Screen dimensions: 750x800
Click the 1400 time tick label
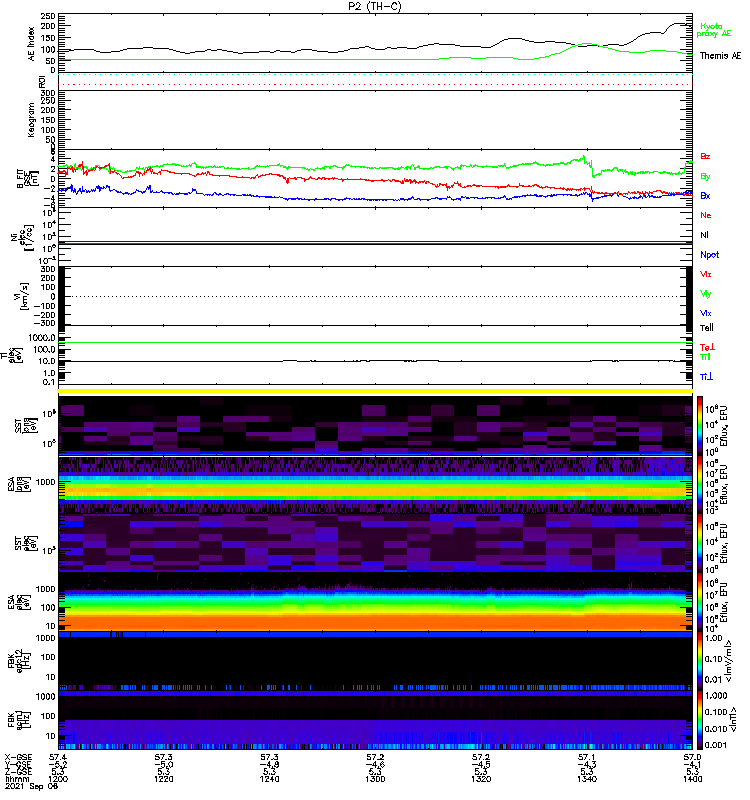(x=692, y=779)
